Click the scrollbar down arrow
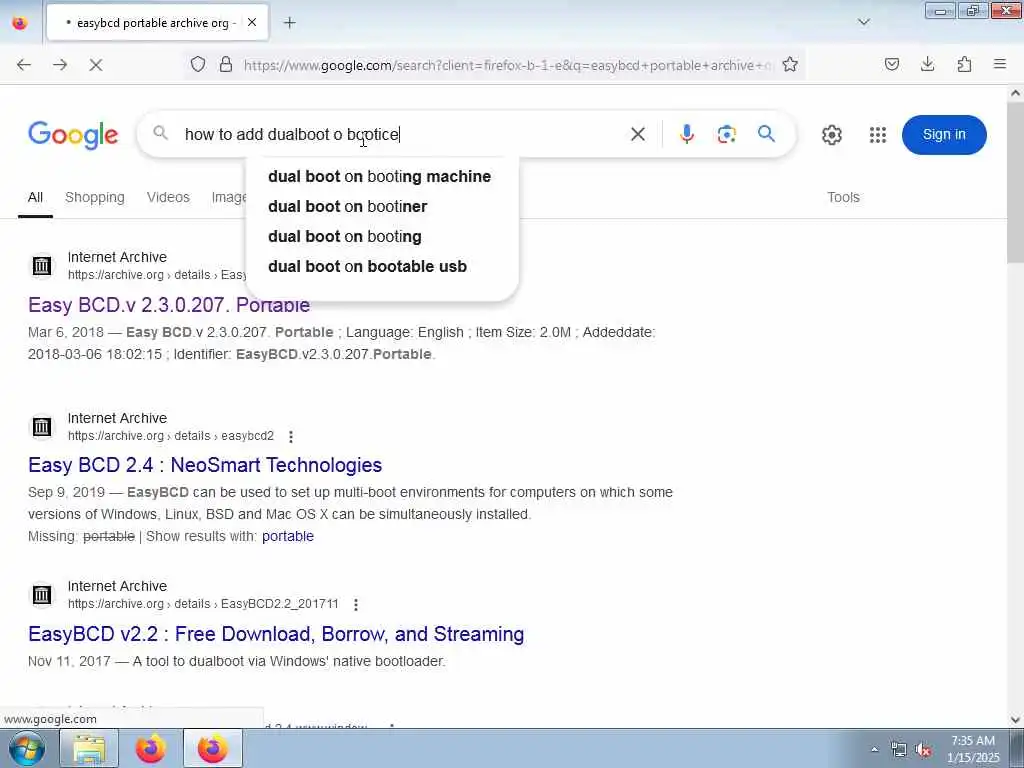The height and width of the screenshot is (768, 1024). coord(1015,720)
